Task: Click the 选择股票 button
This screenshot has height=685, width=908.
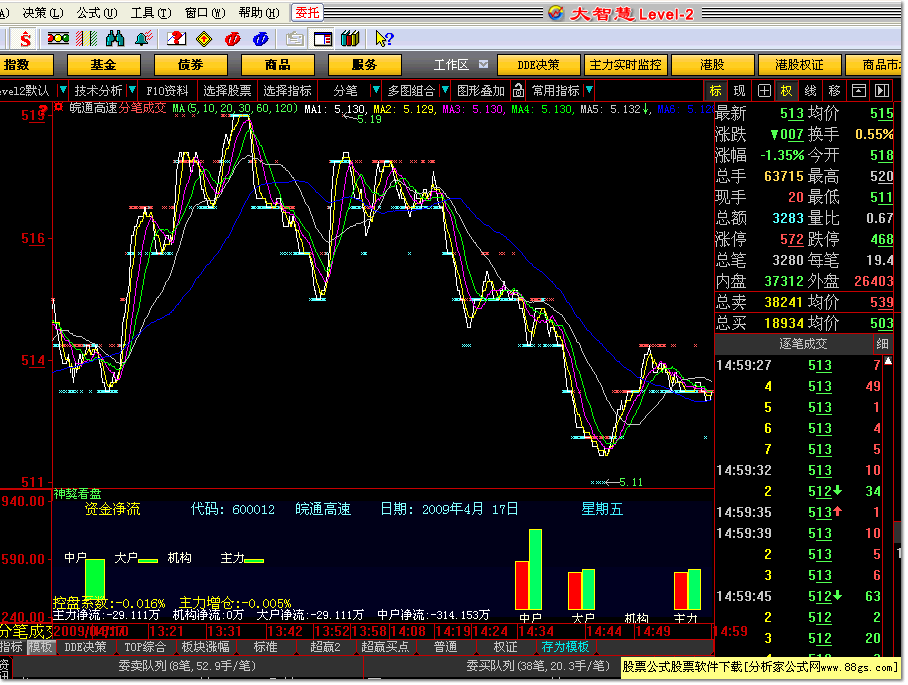Action: pos(227,91)
